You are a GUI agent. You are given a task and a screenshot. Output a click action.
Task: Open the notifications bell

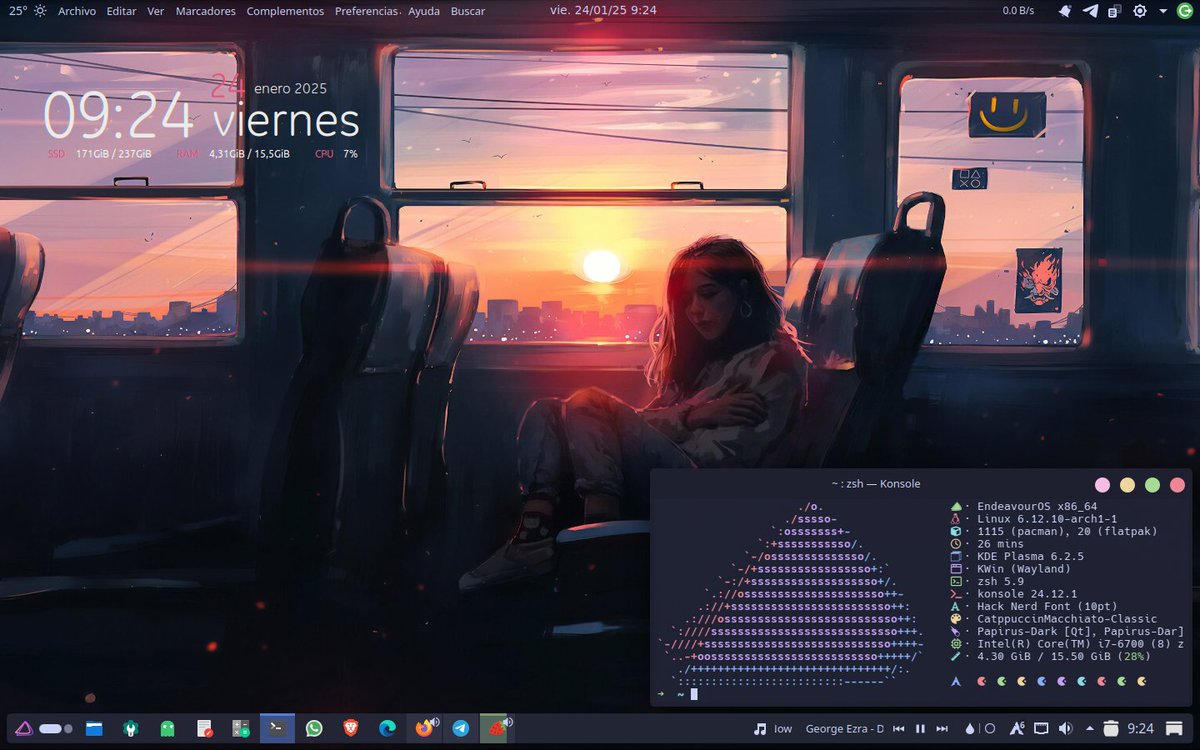(1065, 11)
